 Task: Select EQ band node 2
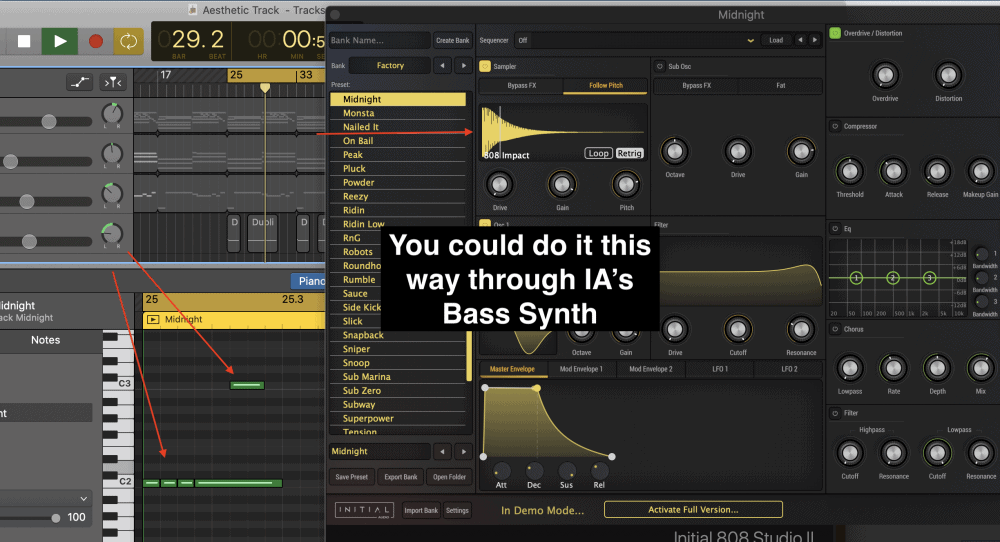pyautogui.click(x=893, y=278)
